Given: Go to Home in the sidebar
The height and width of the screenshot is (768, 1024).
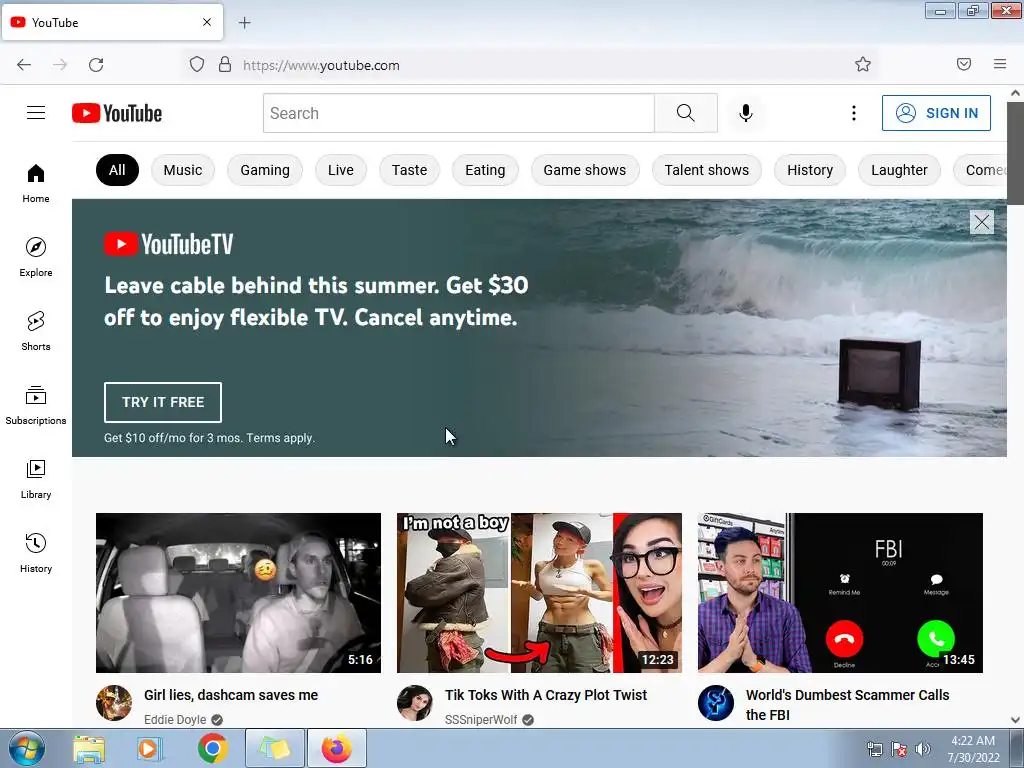Looking at the screenshot, I should (36, 184).
